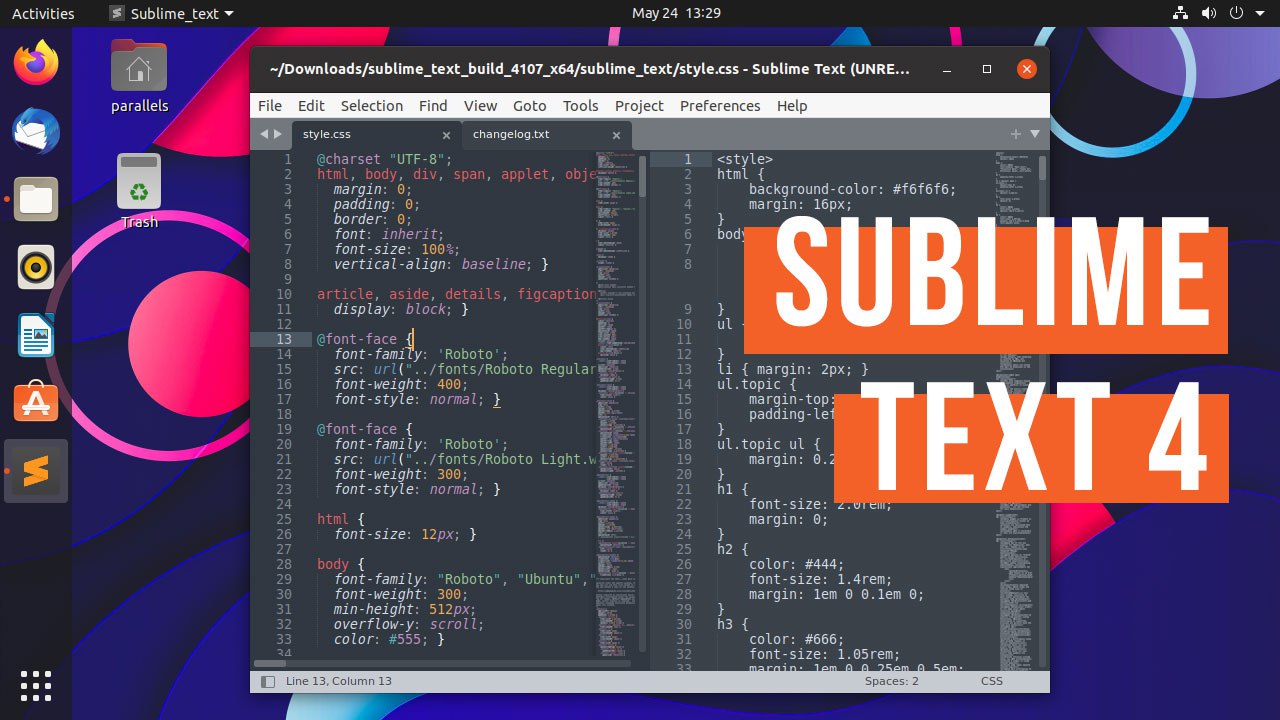The width and height of the screenshot is (1280, 720).
Task: Click the first @font-face rule line
Action: (x=365, y=339)
